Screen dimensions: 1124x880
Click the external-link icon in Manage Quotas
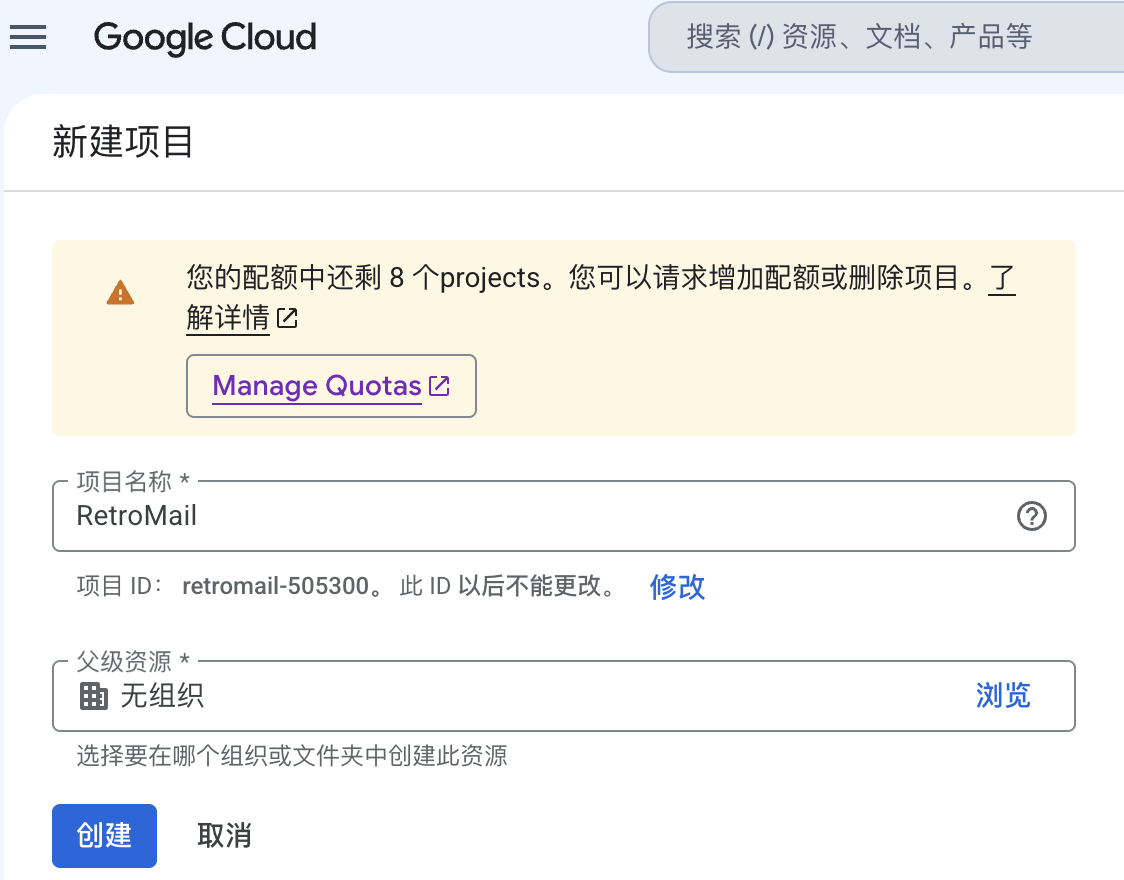[x=439, y=386]
